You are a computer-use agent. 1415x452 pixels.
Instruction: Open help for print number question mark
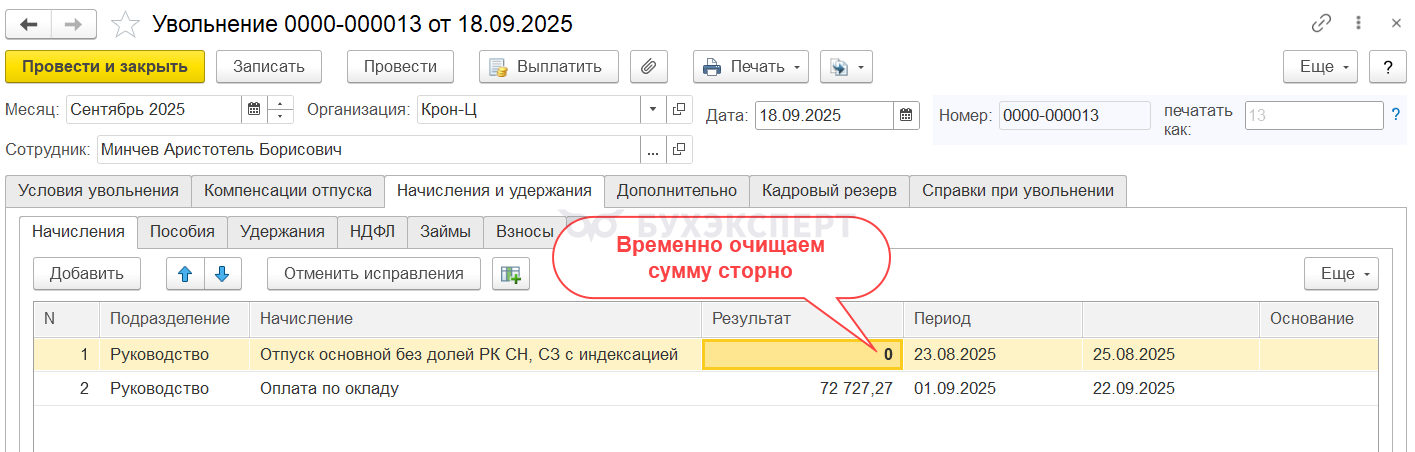1396,115
